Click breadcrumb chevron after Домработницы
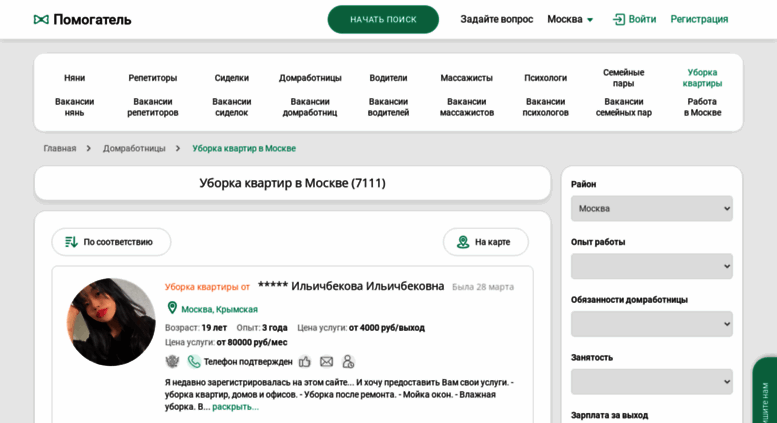Viewport: 777px width, 423px height. [x=178, y=148]
